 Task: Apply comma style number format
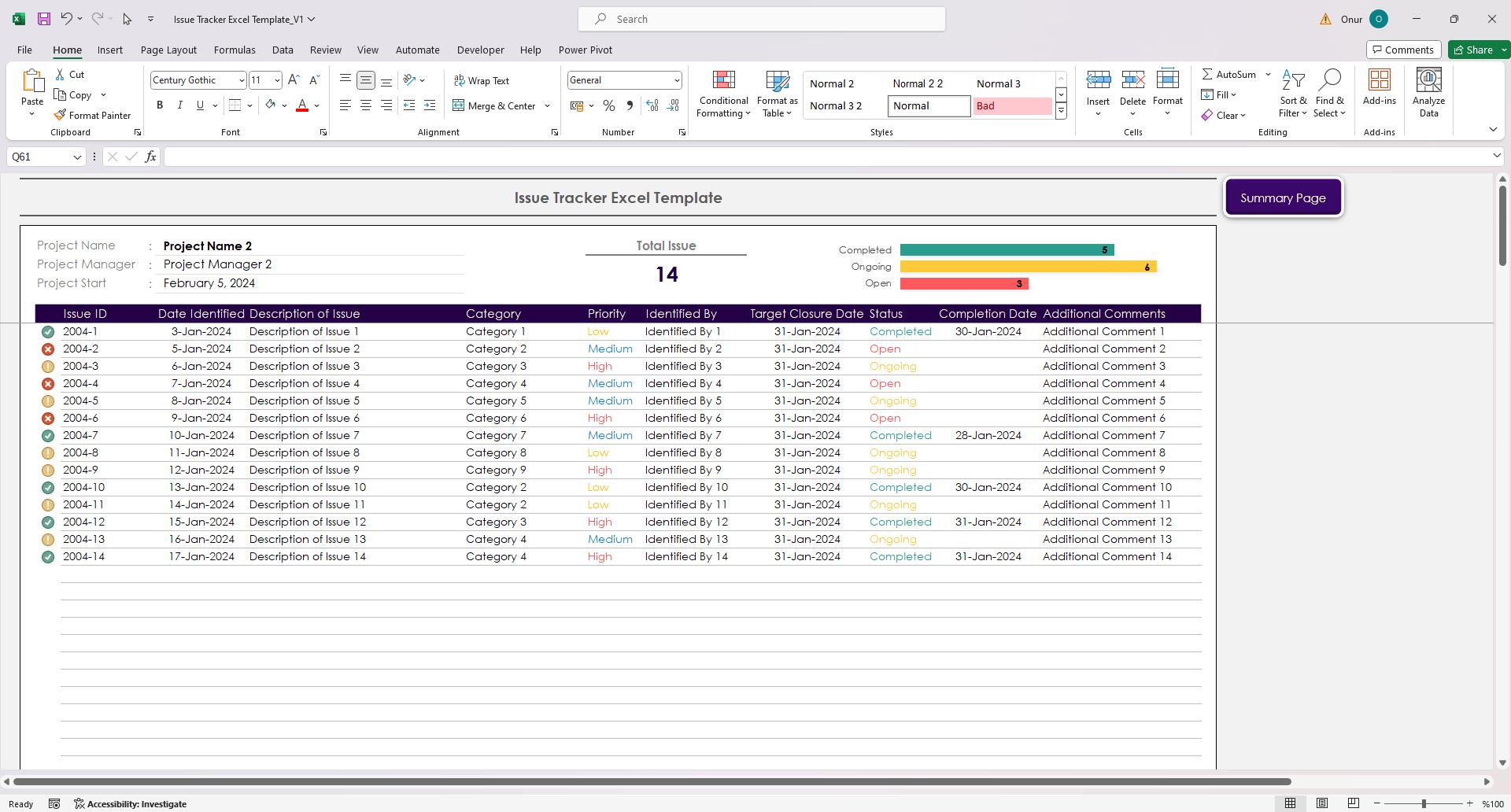pos(629,105)
